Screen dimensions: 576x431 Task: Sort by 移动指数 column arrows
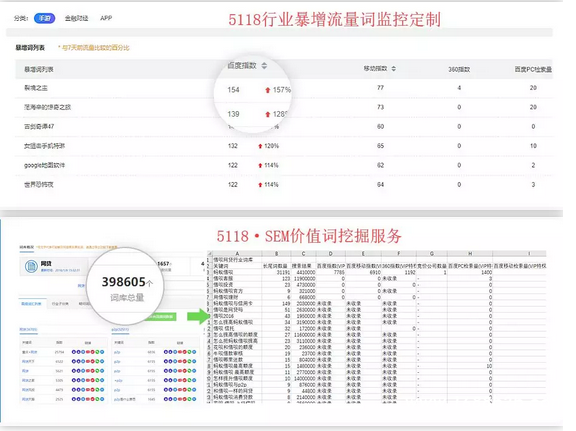click(x=393, y=69)
